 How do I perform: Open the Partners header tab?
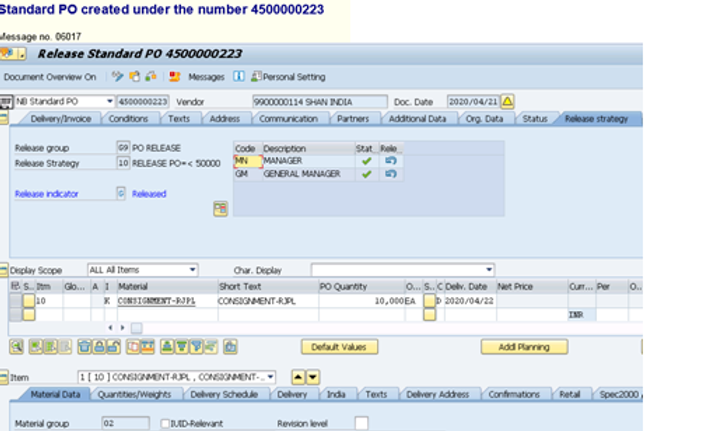pos(353,119)
